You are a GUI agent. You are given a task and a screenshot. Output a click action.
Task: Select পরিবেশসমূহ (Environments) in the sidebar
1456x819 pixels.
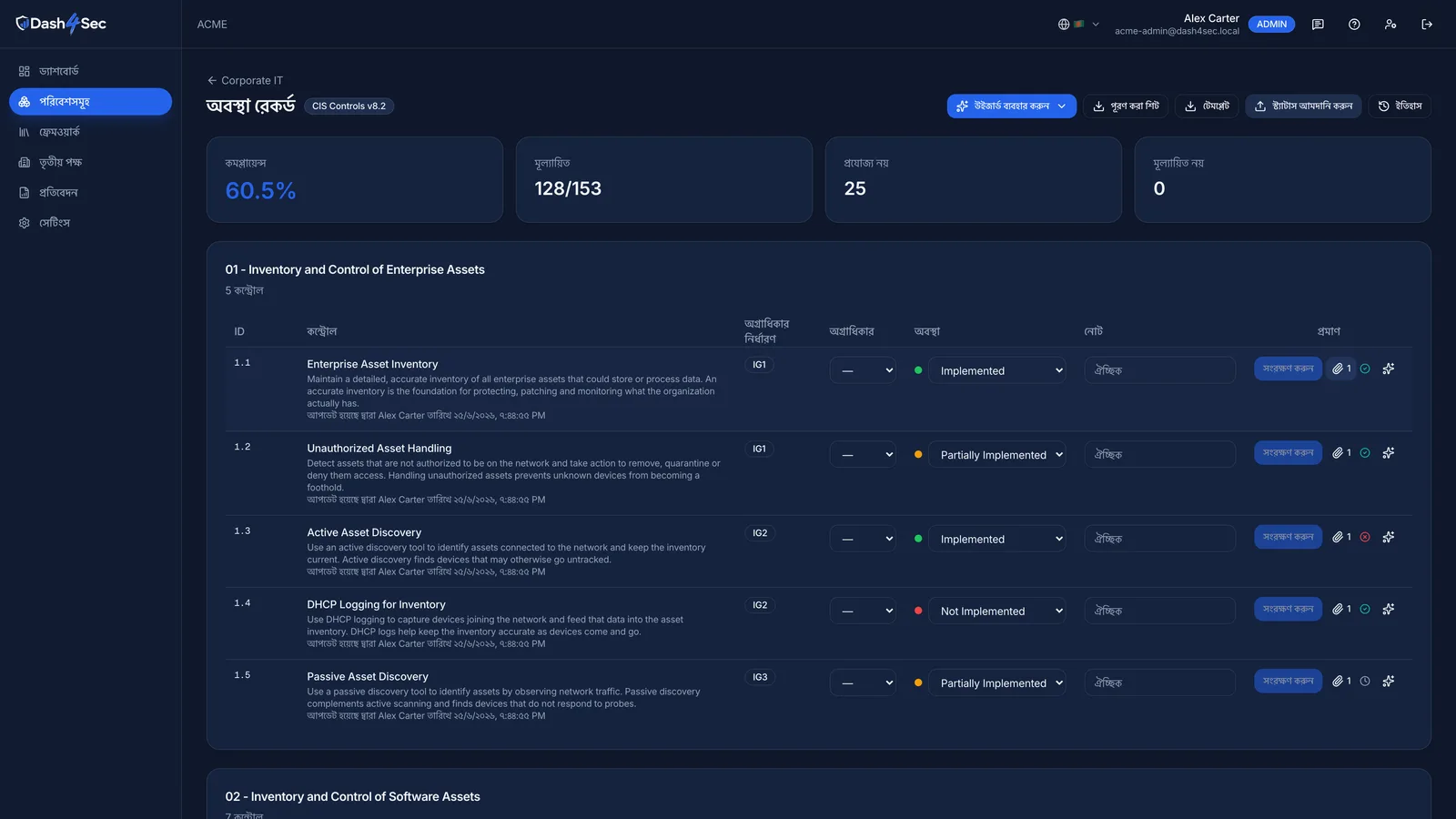[x=90, y=102]
